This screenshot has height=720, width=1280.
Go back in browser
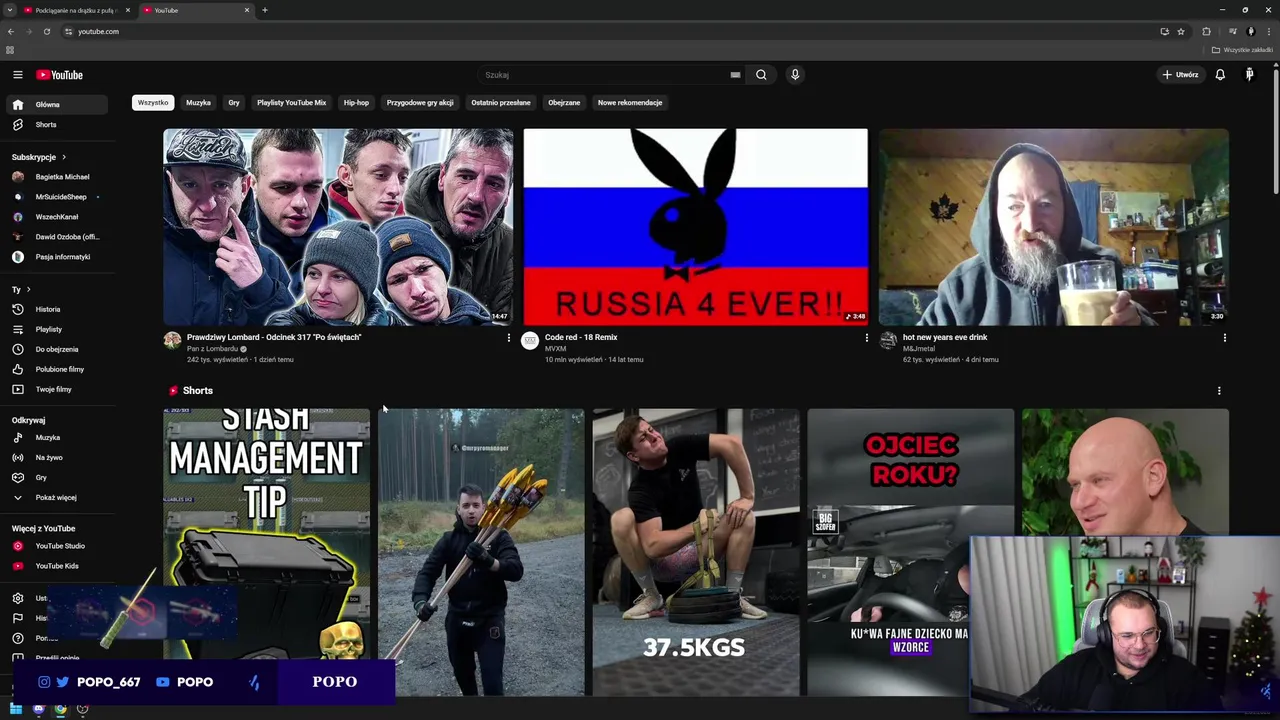click(11, 31)
